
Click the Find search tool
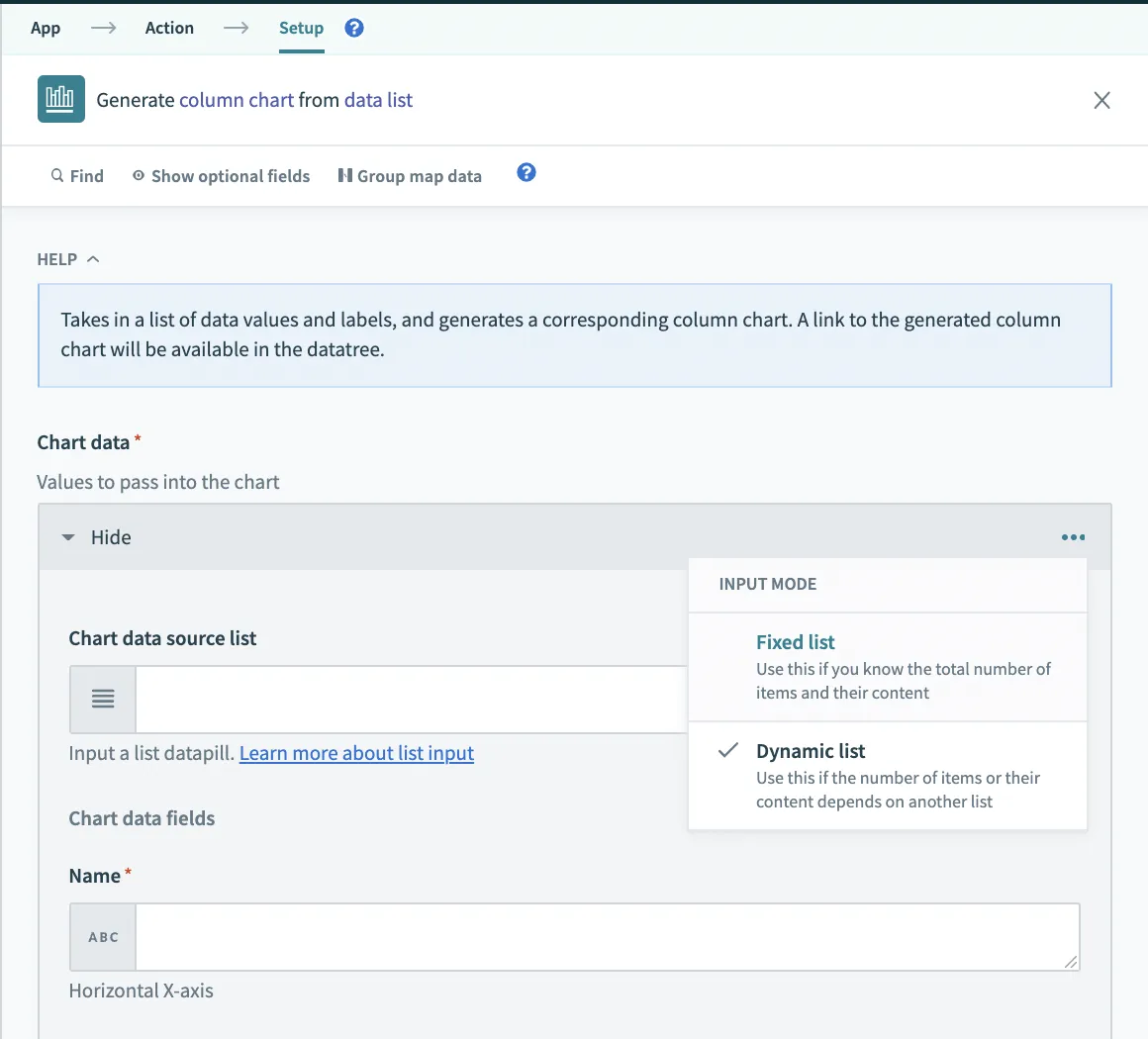77,176
